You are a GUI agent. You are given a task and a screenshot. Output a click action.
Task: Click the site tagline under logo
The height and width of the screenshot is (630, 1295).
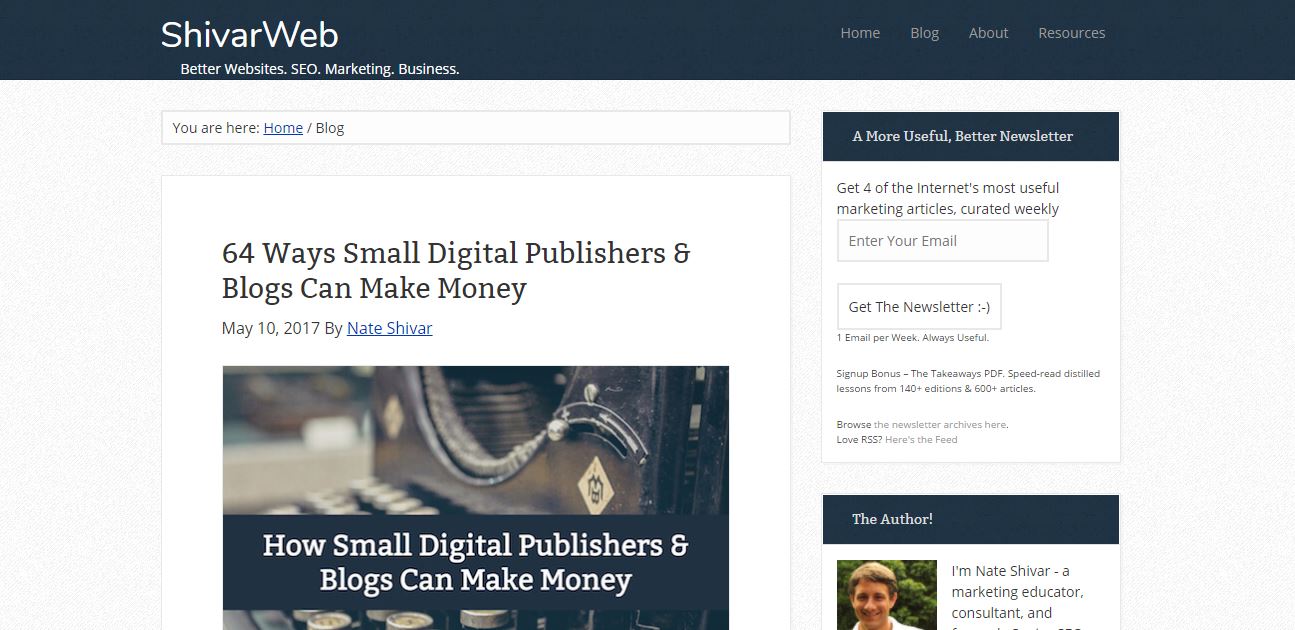click(x=320, y=69)
